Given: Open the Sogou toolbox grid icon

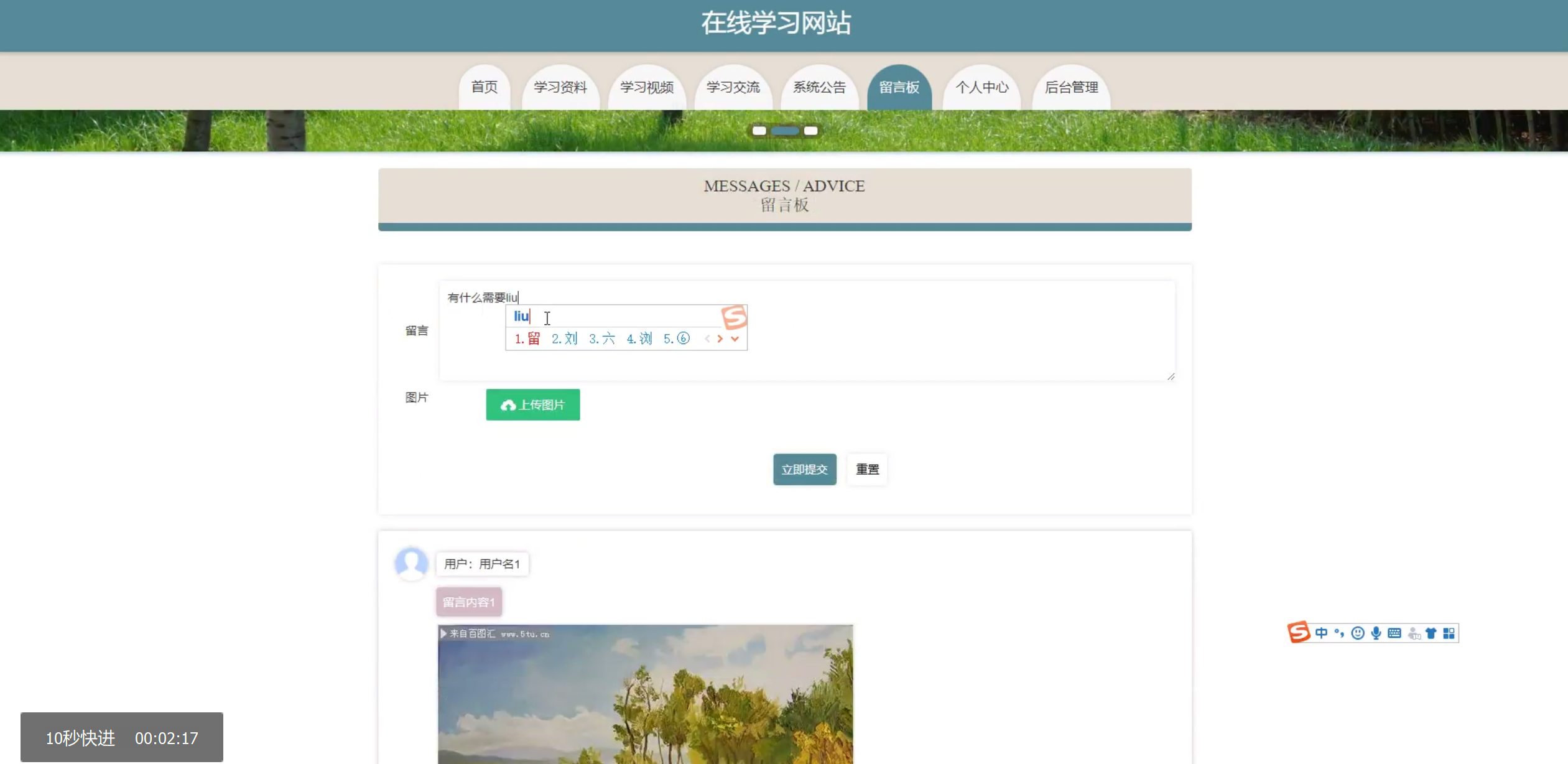Looking at the screenshot, I should pyautogui.click(x=1449, y=633).
